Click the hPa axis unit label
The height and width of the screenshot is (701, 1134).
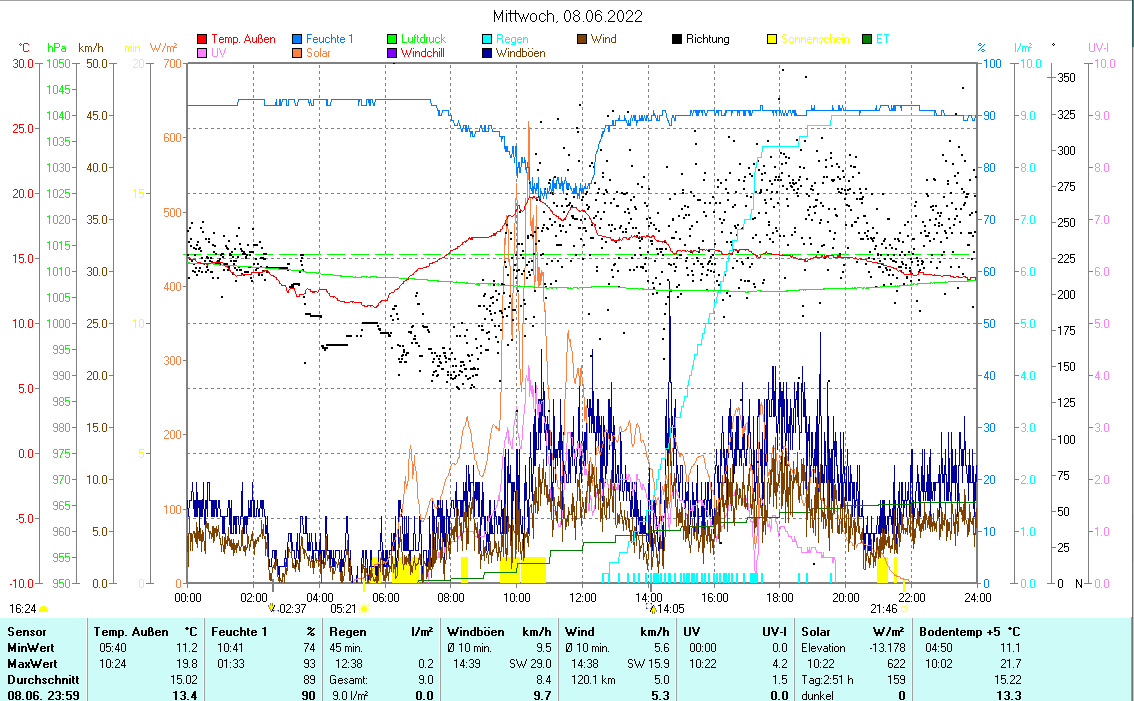pos(56,47)
